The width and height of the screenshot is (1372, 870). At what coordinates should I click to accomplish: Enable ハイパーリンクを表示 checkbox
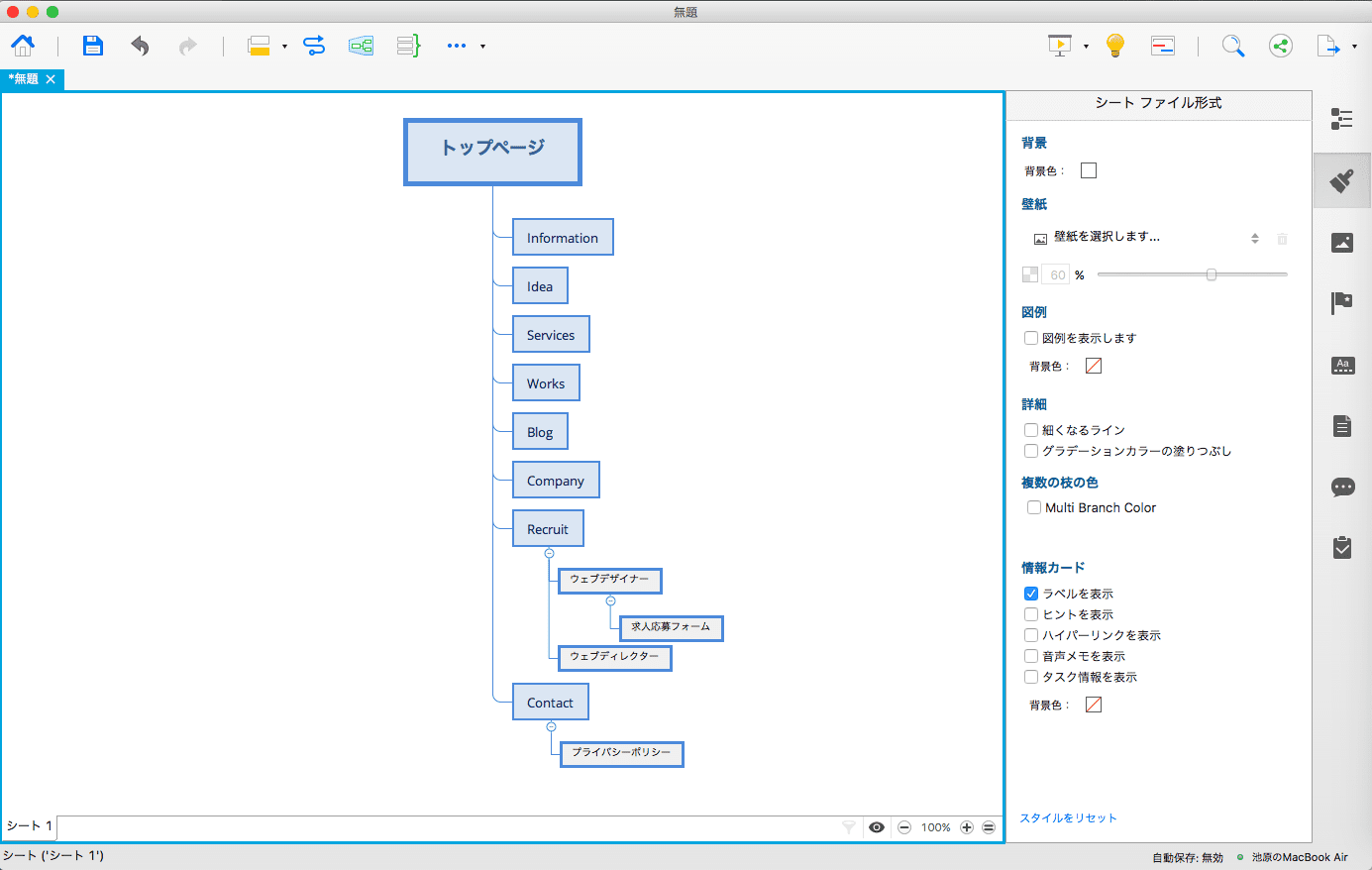click(1031, 635)
